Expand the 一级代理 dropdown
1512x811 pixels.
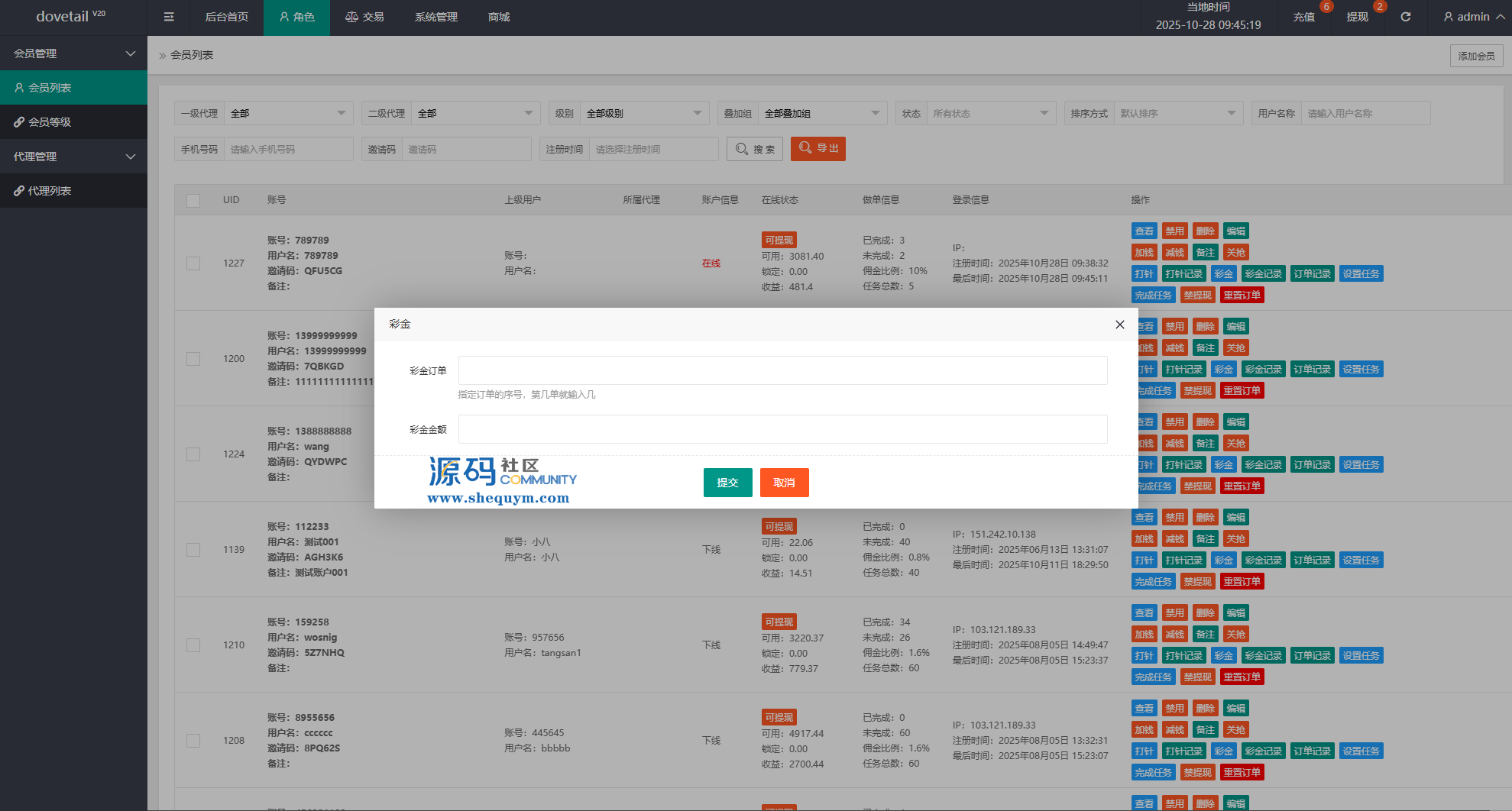point(288,114)
